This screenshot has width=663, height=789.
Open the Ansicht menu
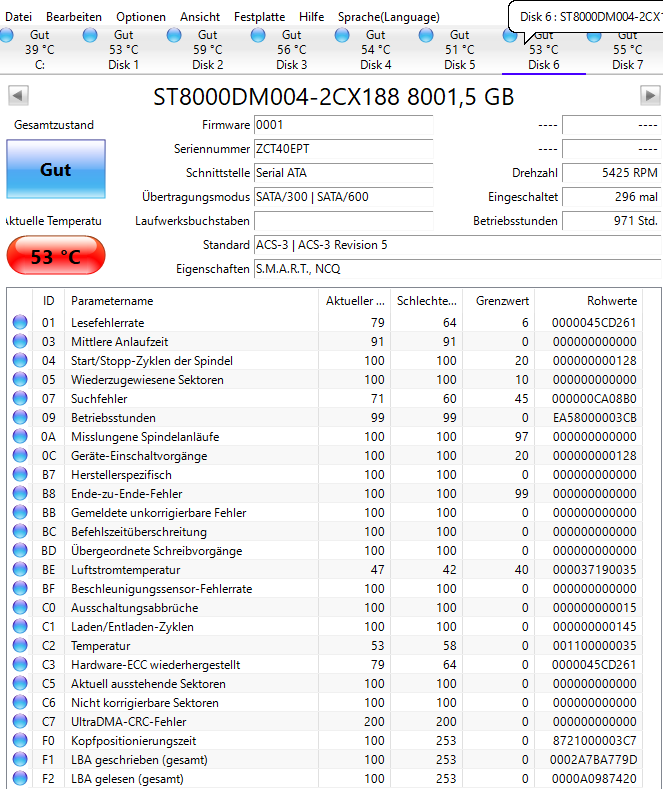[200, 17]
